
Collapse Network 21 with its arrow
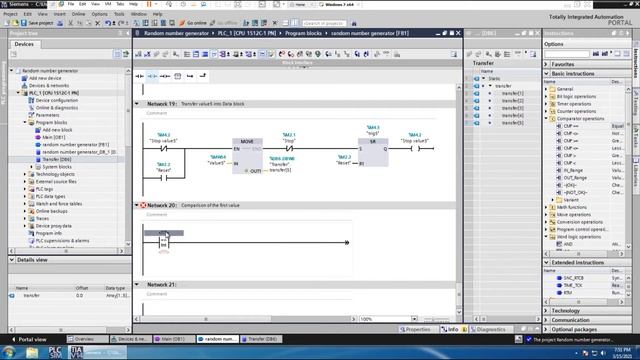point(137,284)
